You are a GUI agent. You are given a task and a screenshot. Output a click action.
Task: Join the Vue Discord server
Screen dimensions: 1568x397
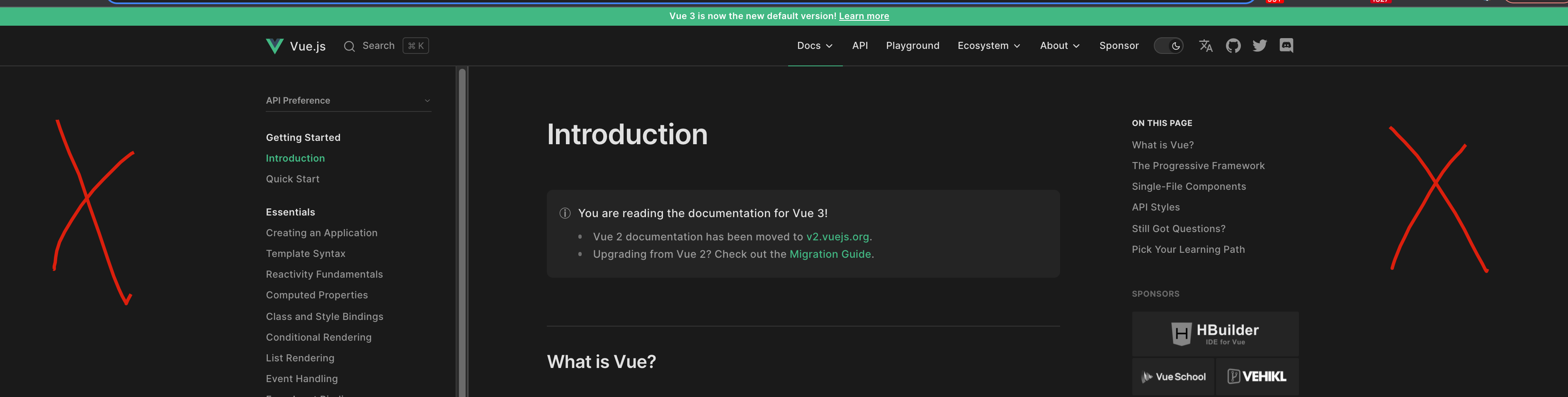point(1286,45)
